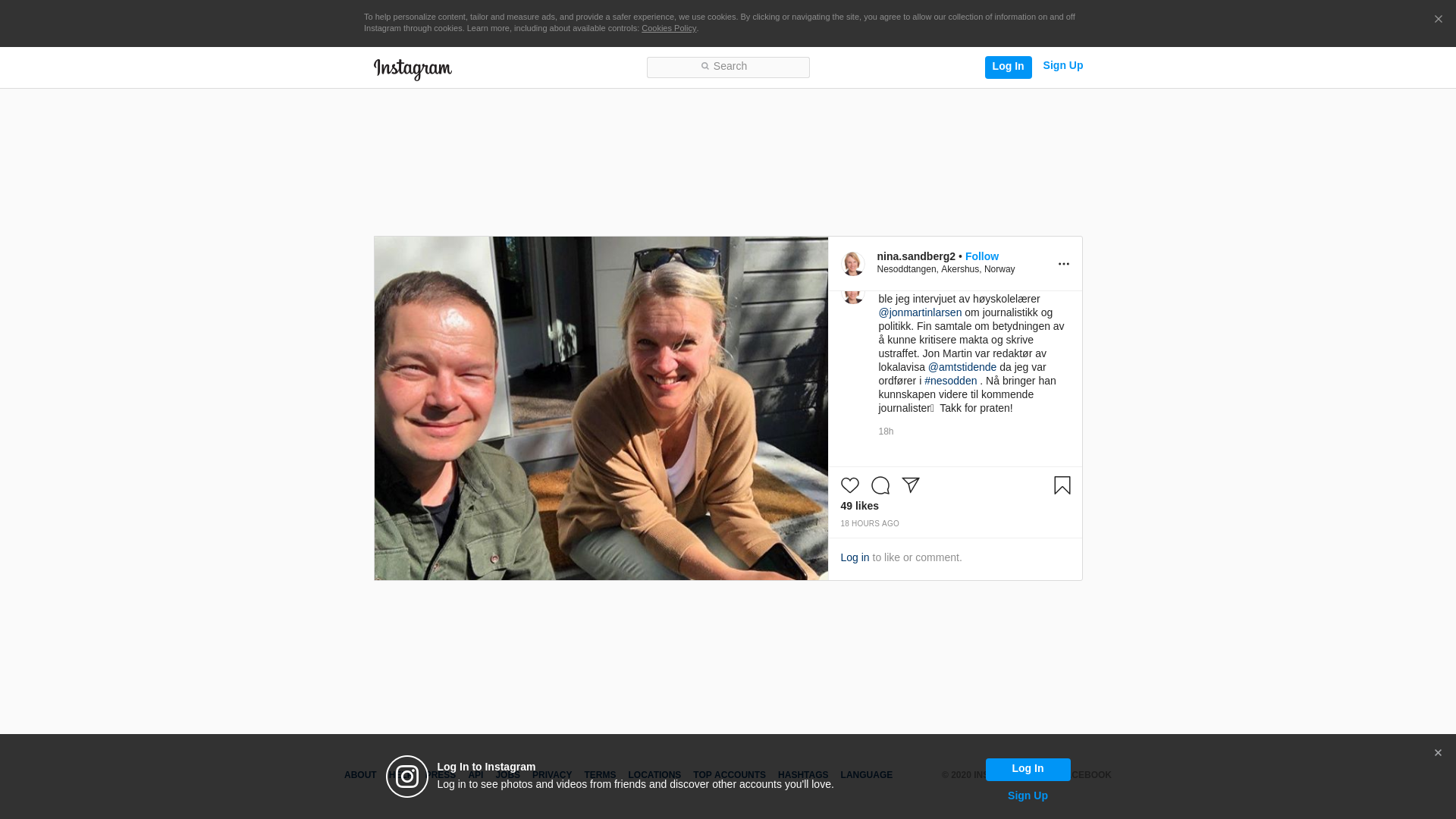This screenshot has height=819, width=1456.
Task: Open the post photo
Action: point(601,409)
